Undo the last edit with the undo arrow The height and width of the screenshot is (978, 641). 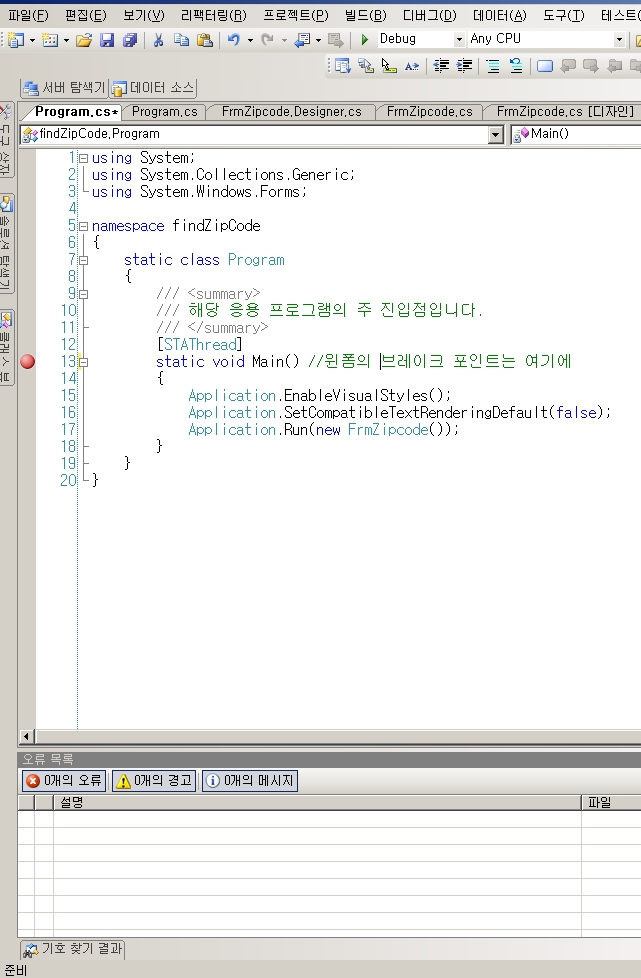234,40
